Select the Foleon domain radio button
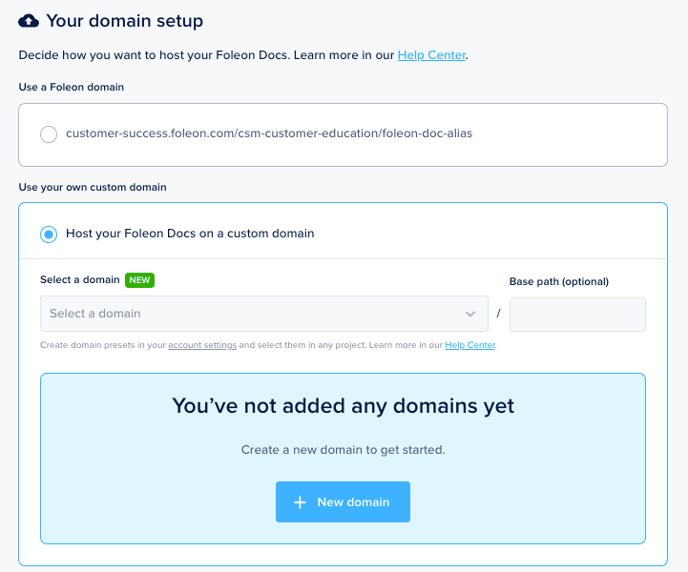This screenshot has height=572, width=688. click(x=48, y=134)
